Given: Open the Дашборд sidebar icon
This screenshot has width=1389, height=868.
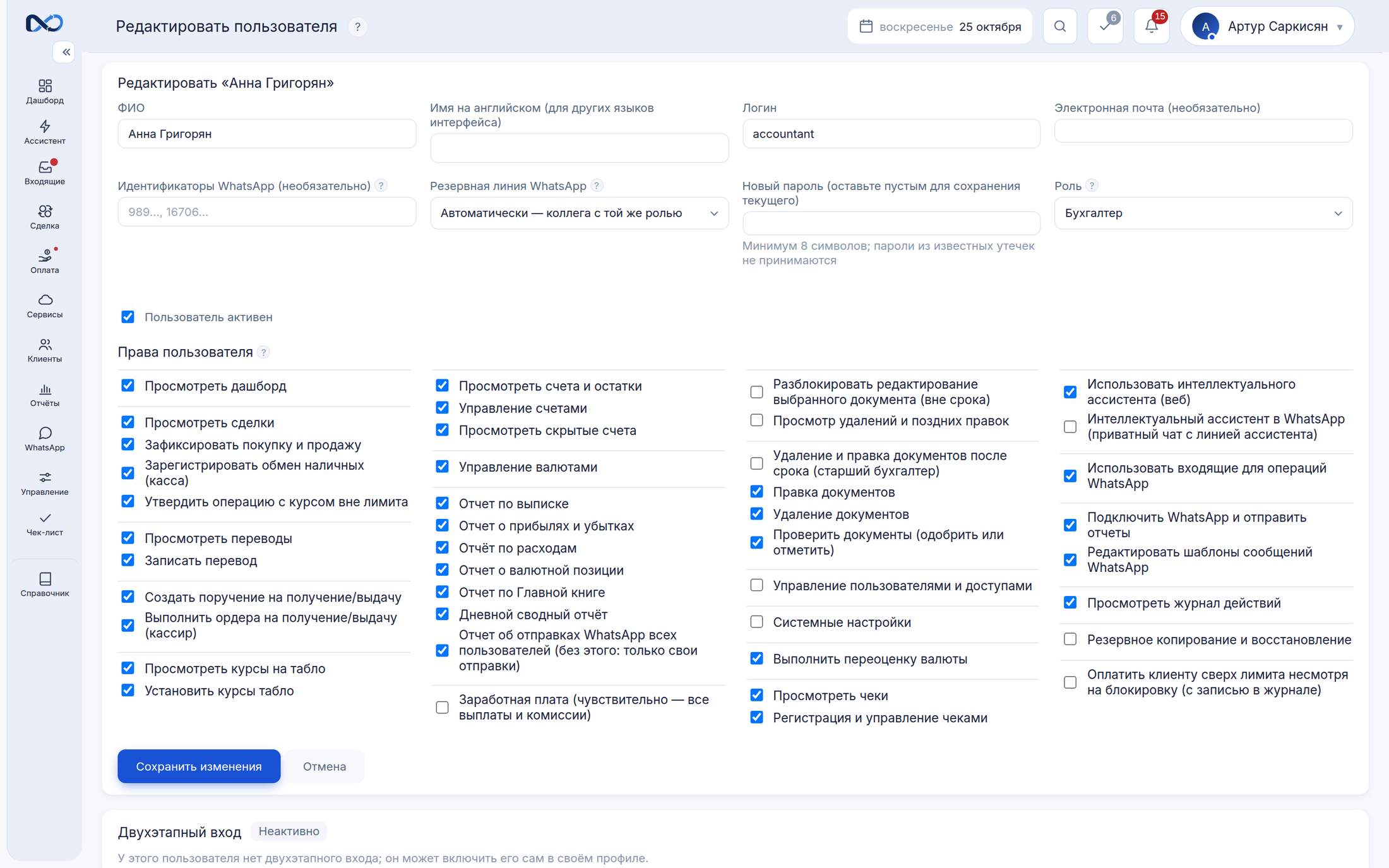Looking at the screenshot, I should click(x=45, y=92).
